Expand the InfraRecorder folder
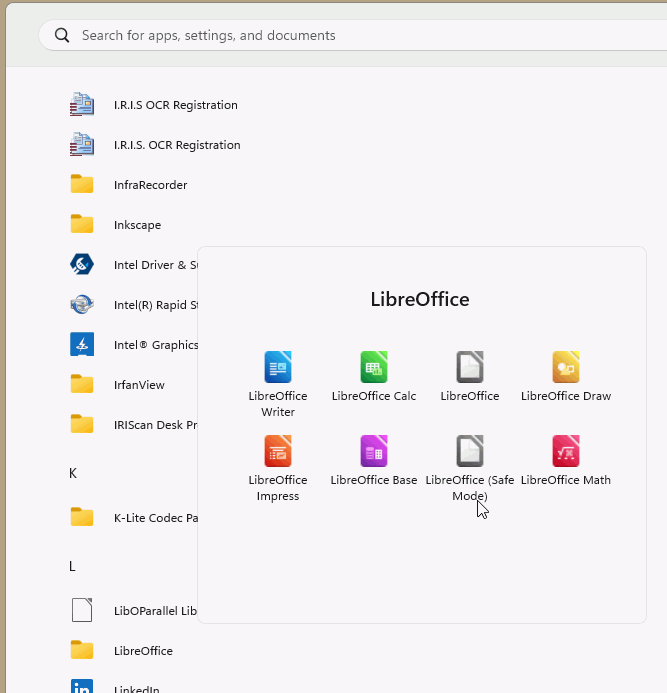Image resolution: width=667 pixels, height=693 pixels. coord(150,185)
